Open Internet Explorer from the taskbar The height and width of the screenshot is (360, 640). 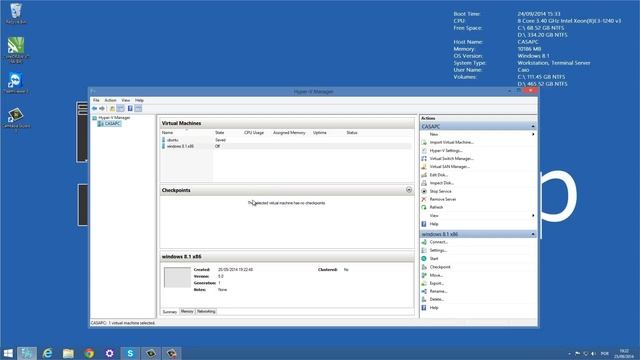coord(48,353)
